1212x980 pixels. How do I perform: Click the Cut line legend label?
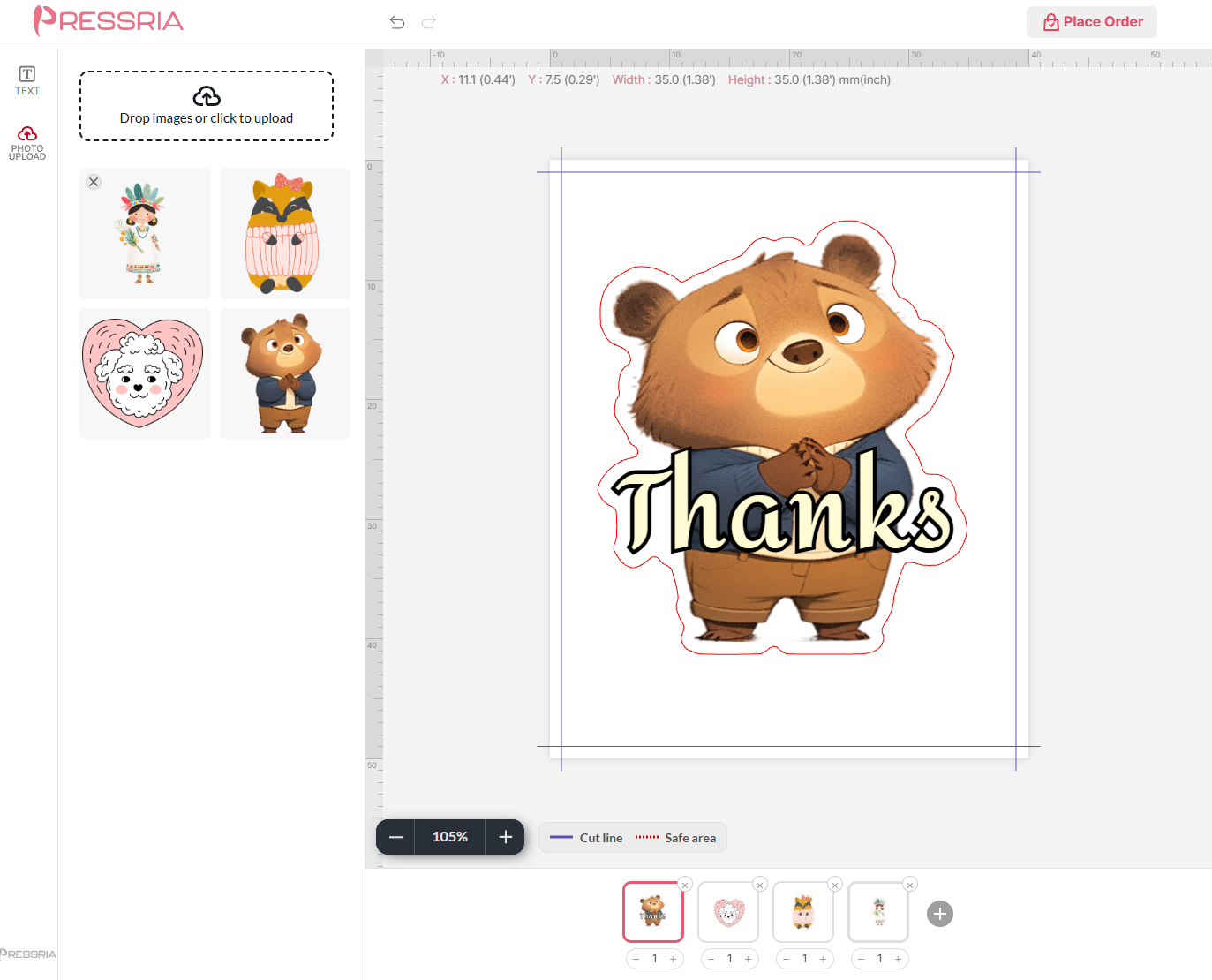pos(601,838)
